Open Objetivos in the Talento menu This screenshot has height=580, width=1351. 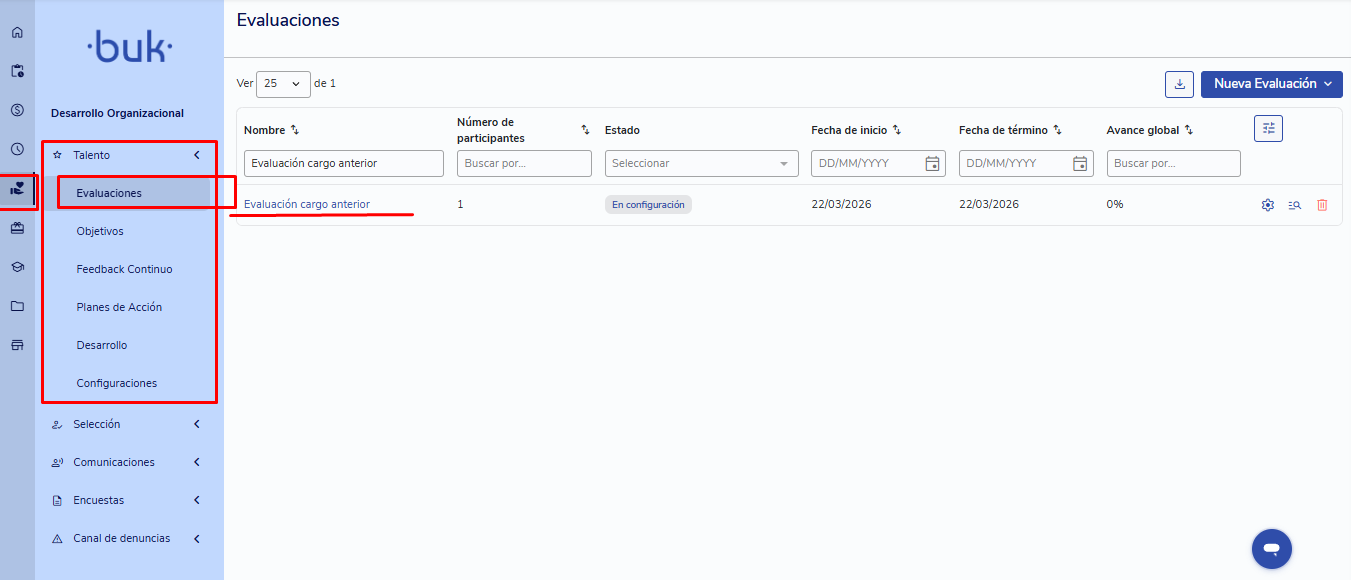point(100,231)
